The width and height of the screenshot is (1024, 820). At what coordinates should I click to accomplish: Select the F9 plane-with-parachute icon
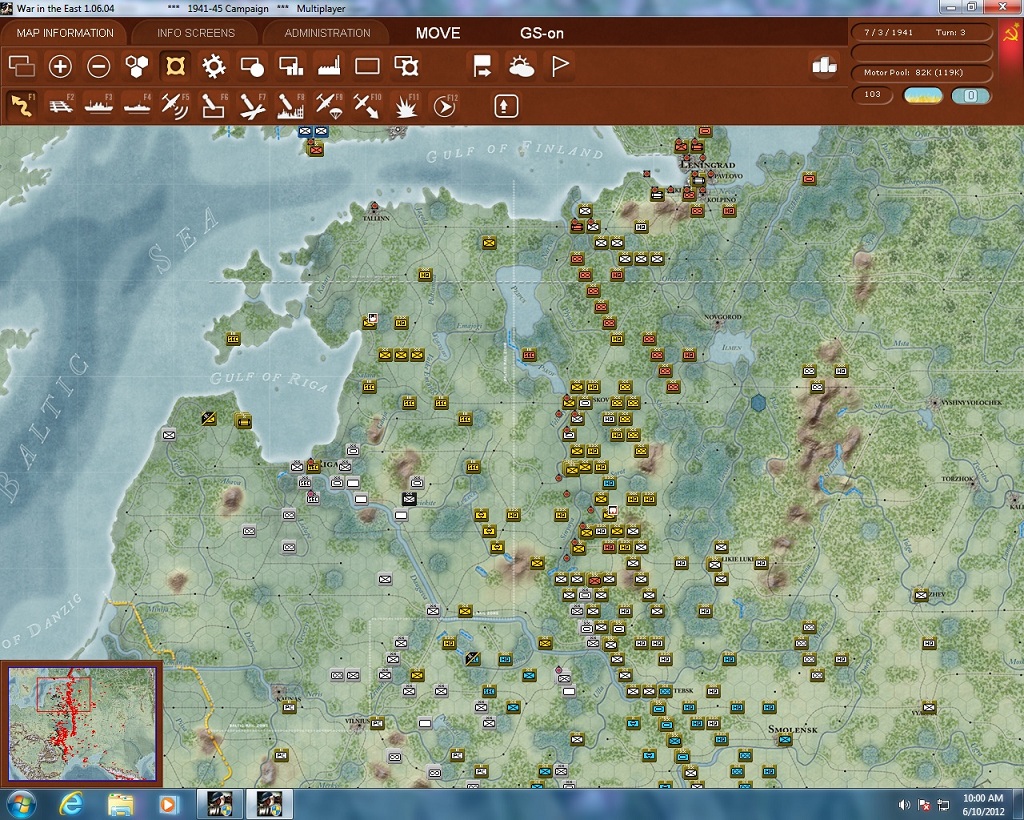pos(329,106)
